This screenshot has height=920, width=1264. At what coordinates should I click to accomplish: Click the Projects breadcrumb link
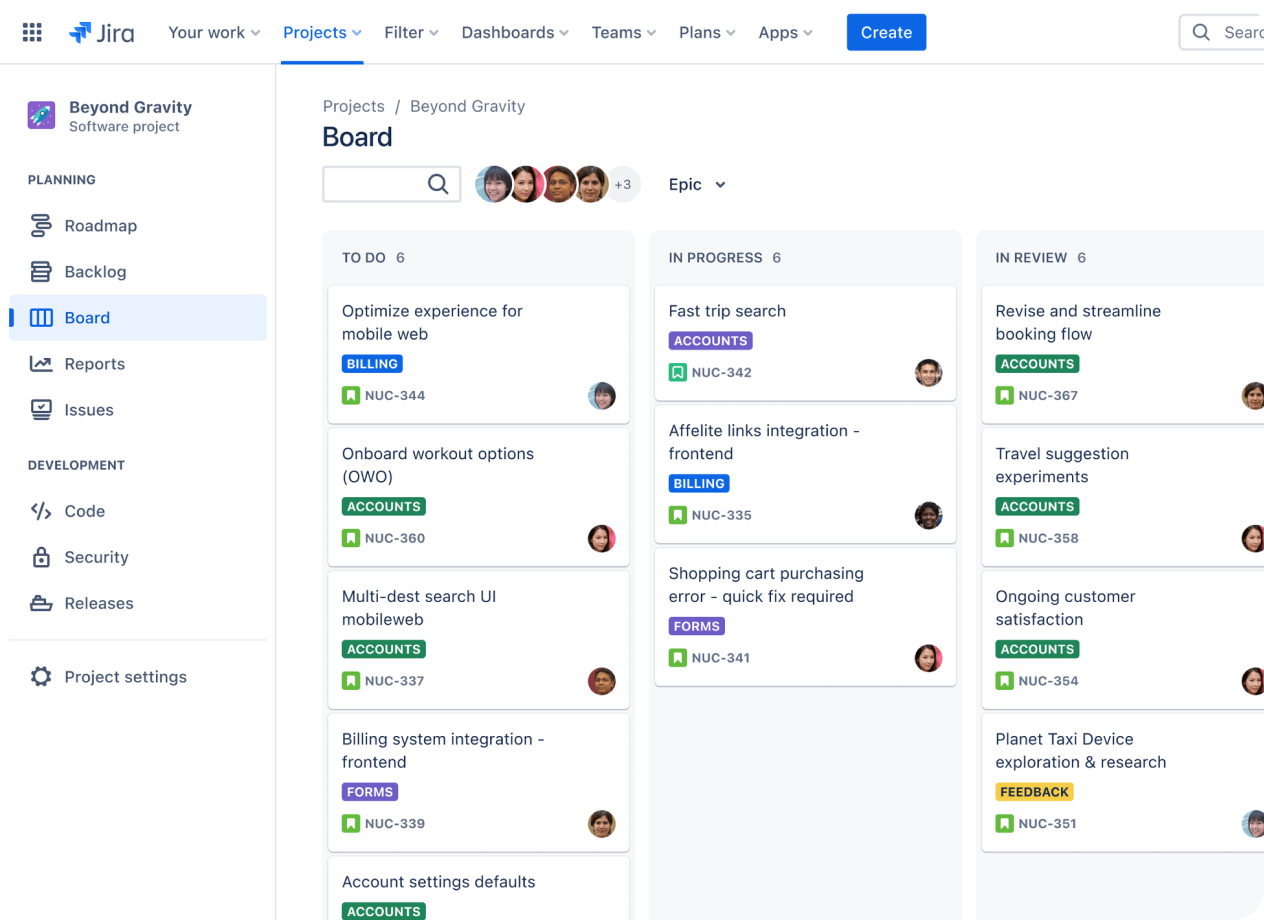[x=353, y=106]
